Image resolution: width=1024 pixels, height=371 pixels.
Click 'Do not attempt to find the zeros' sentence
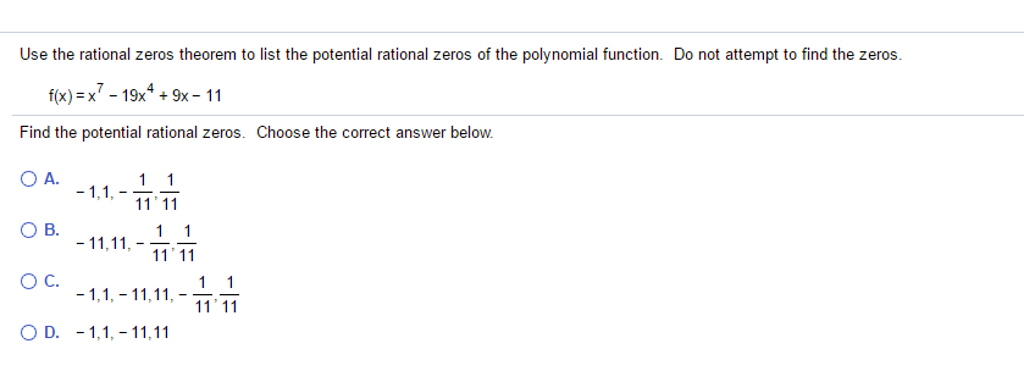click(788, 55)
